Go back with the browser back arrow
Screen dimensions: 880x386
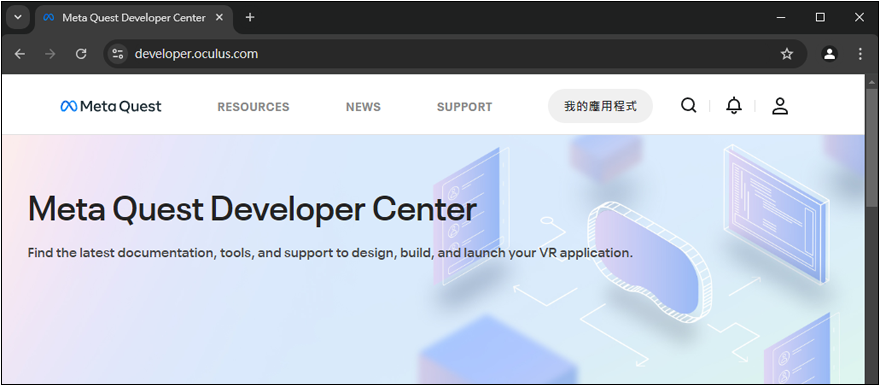(20, 54)
